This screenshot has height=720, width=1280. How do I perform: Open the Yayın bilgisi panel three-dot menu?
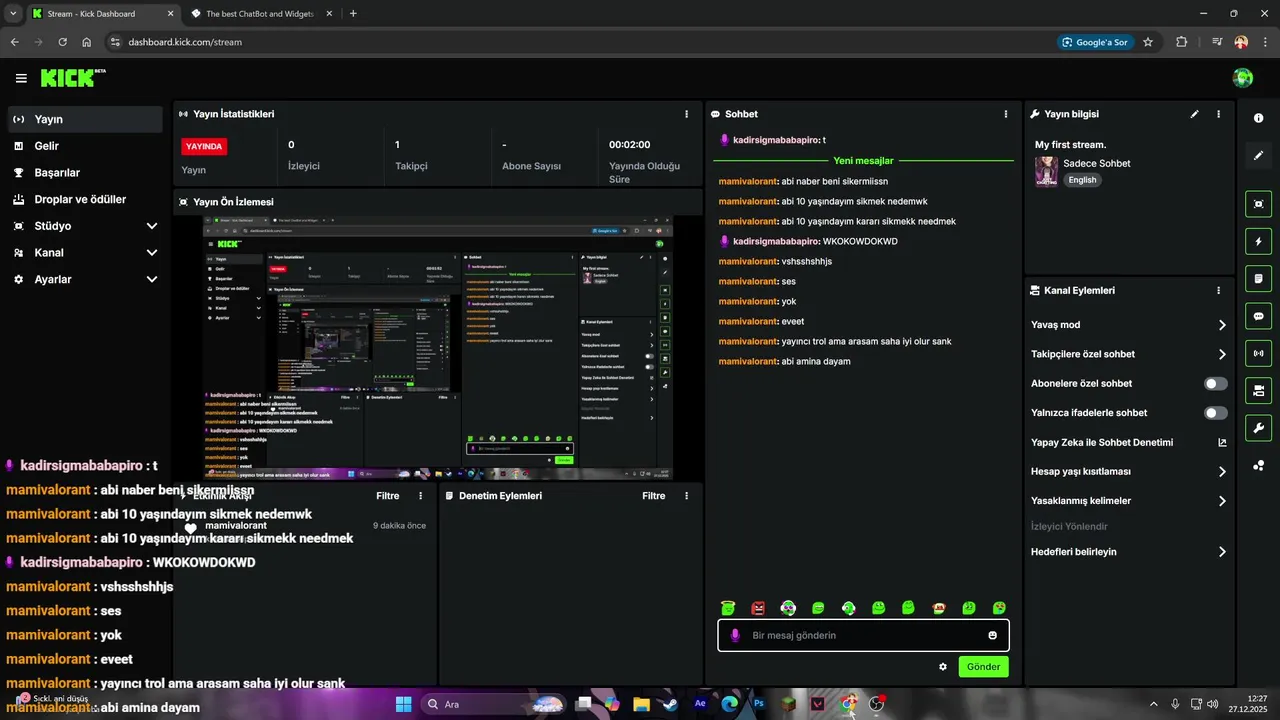pyautogui.click(x=1218, y=114)
